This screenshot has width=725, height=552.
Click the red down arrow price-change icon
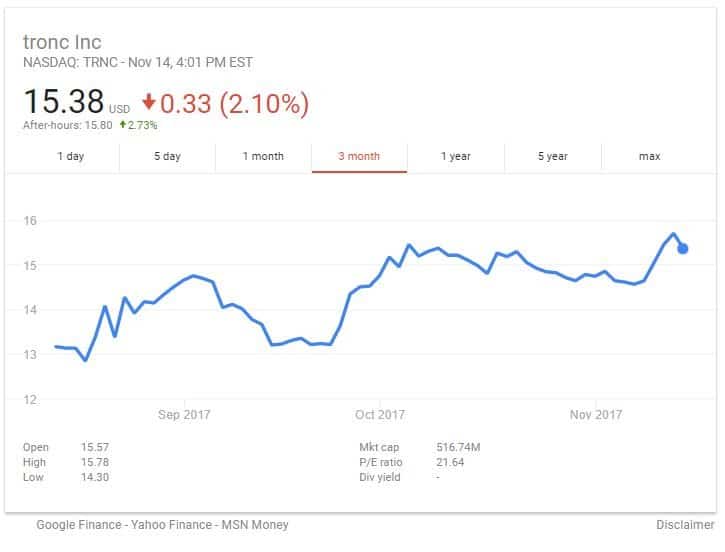tap(148, 102)
